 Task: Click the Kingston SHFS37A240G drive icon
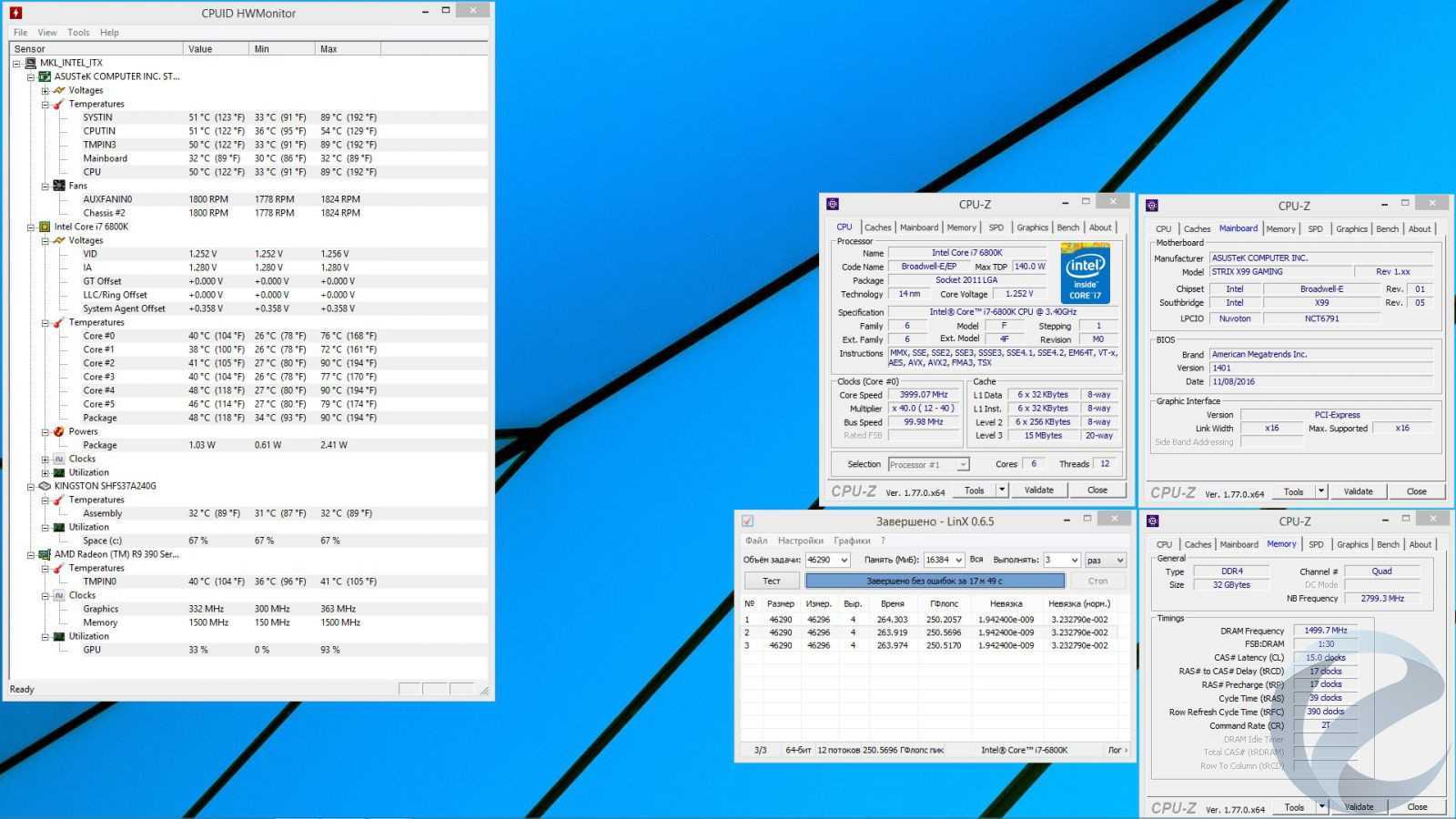44,486
